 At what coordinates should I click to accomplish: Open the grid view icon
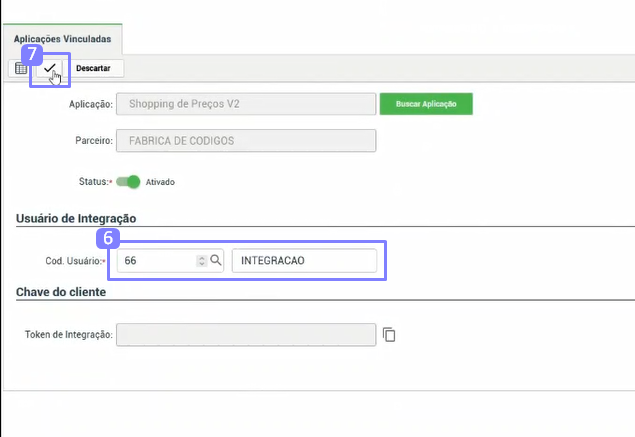20,68
